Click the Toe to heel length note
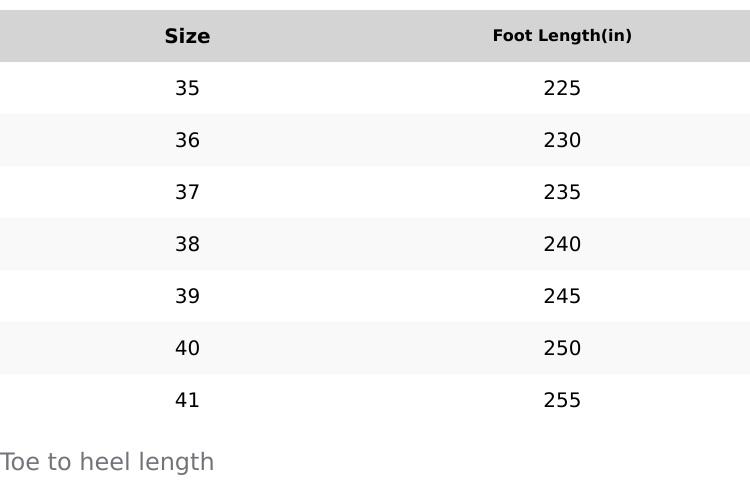The image size is (750, 498). click(107, 463)
